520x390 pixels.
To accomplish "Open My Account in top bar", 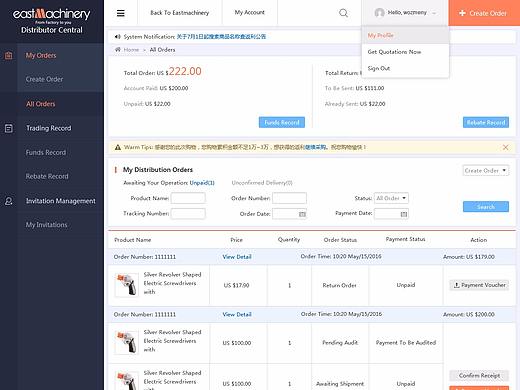I will point(250,12).
